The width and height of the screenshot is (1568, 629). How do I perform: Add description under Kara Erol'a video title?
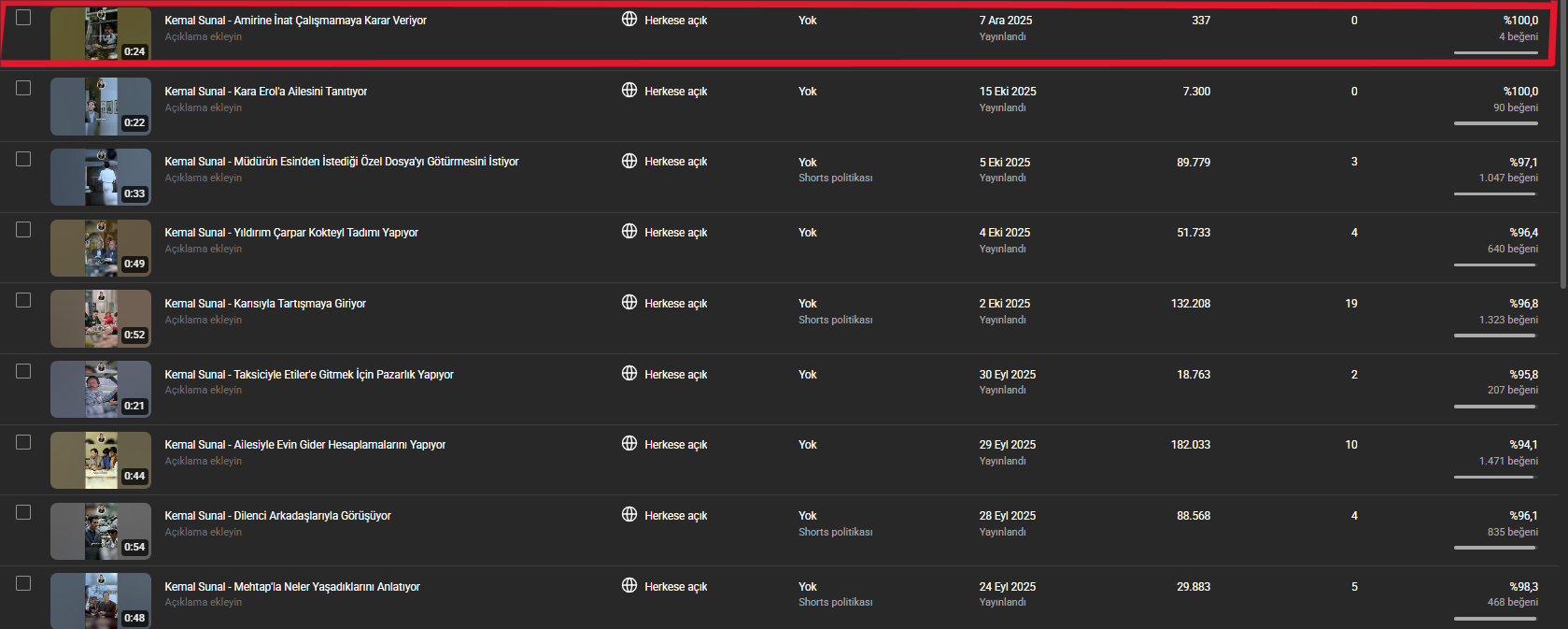pos(204,107)
